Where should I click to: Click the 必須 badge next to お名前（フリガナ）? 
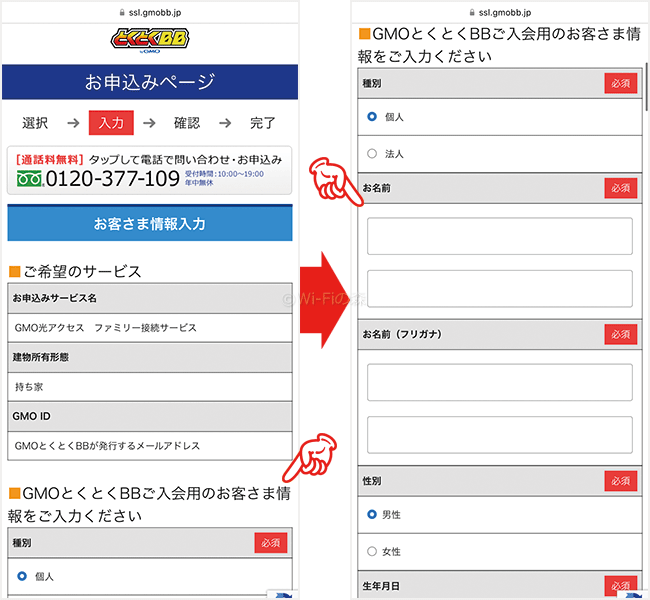(x=621, y=334)
